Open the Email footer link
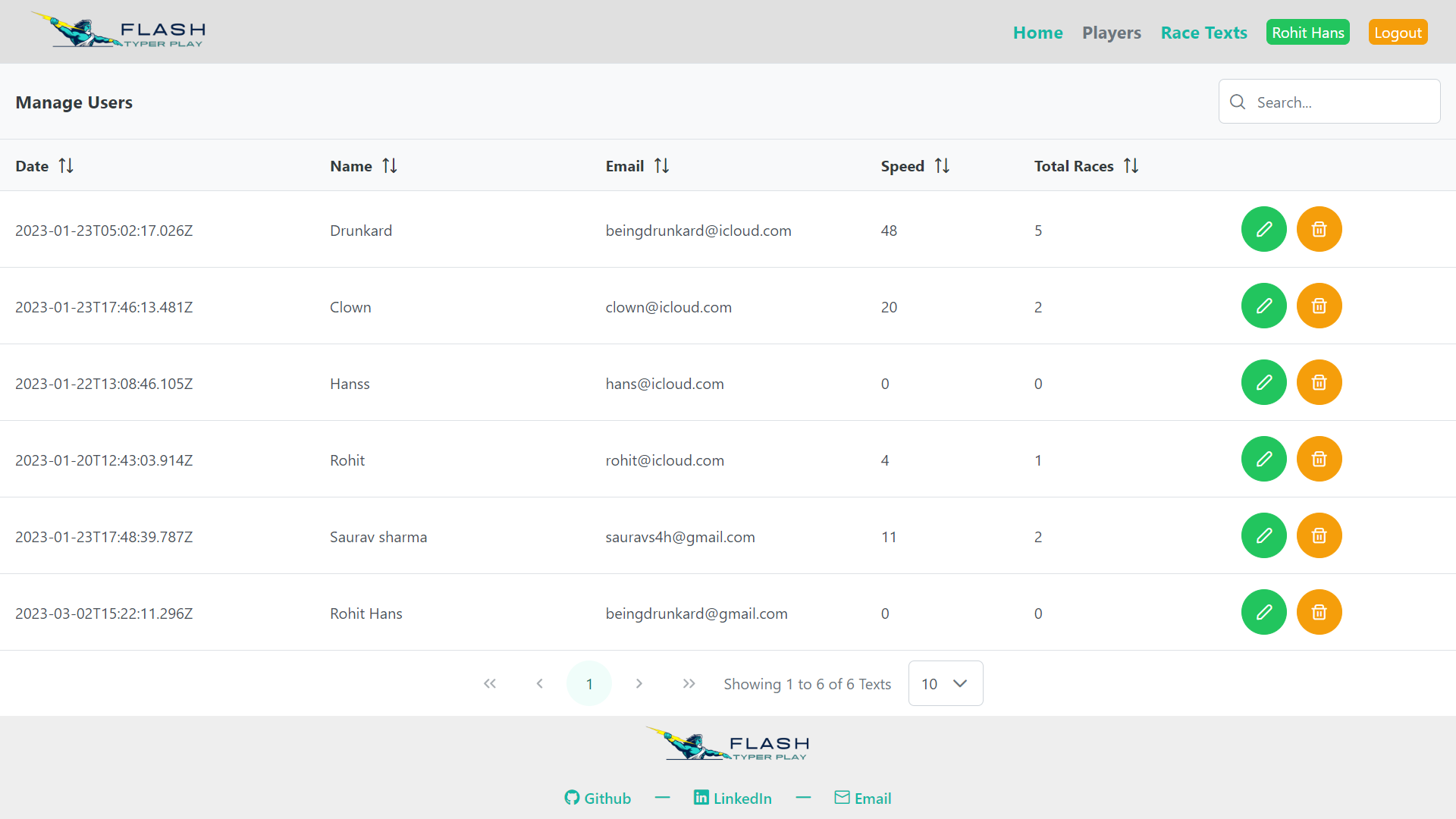The height and width of the screenshot is (819, 1456). (x=863, y=798)
